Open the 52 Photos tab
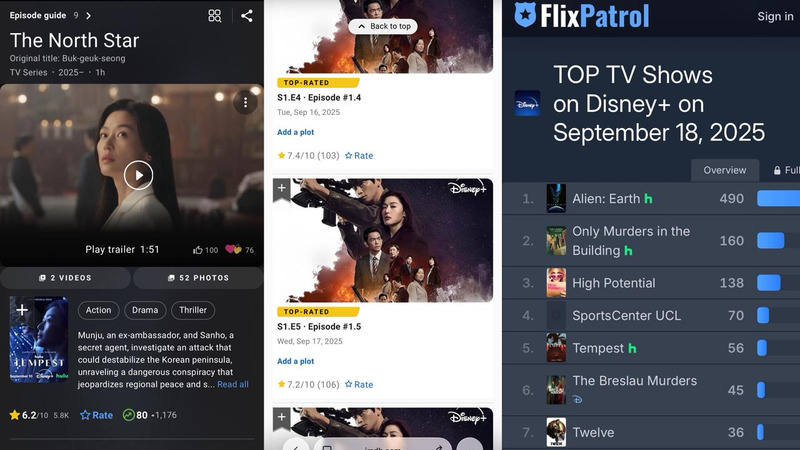800x450 pixels. click(197, 278)
